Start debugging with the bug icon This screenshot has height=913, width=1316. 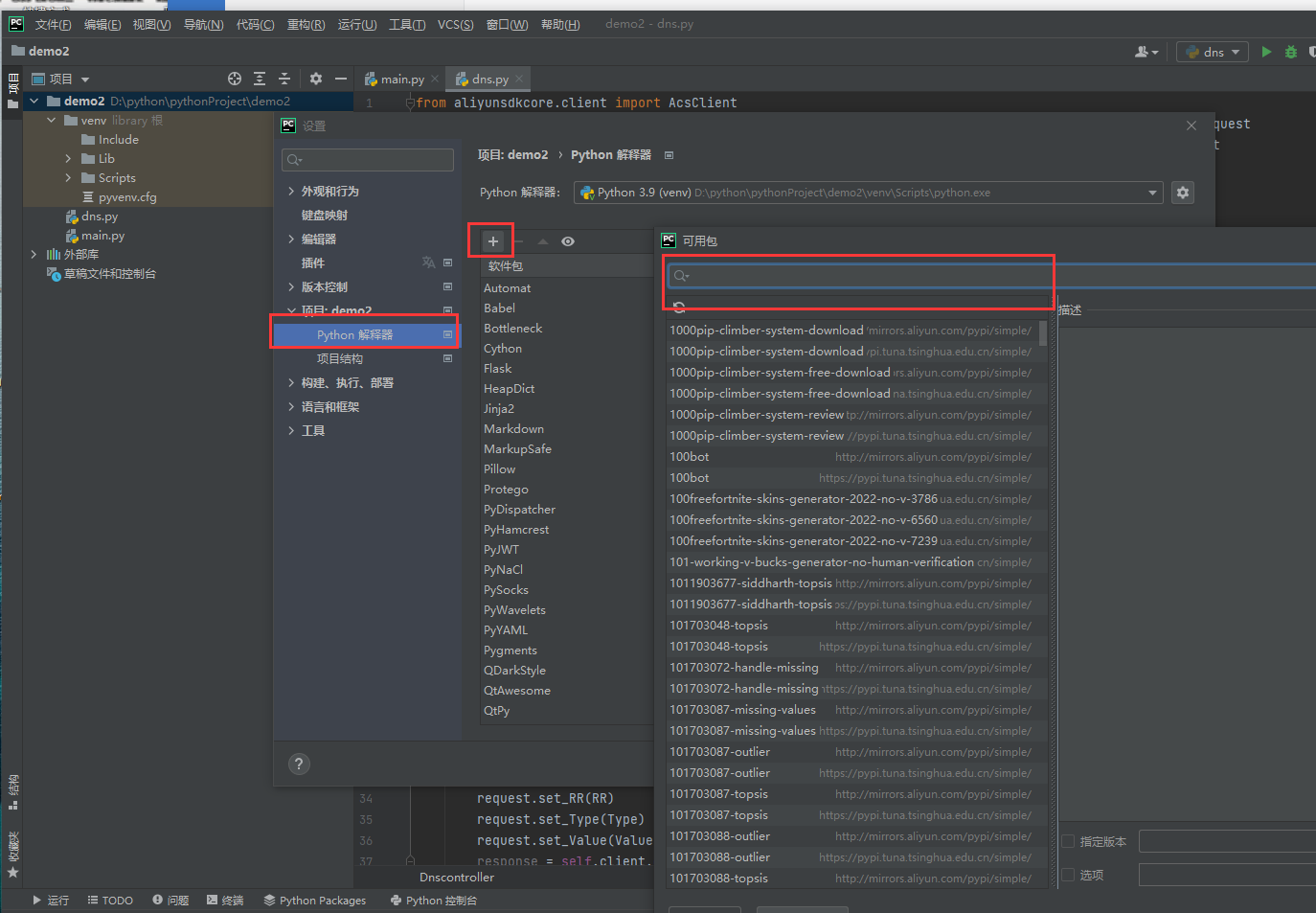coord(1291,52)
